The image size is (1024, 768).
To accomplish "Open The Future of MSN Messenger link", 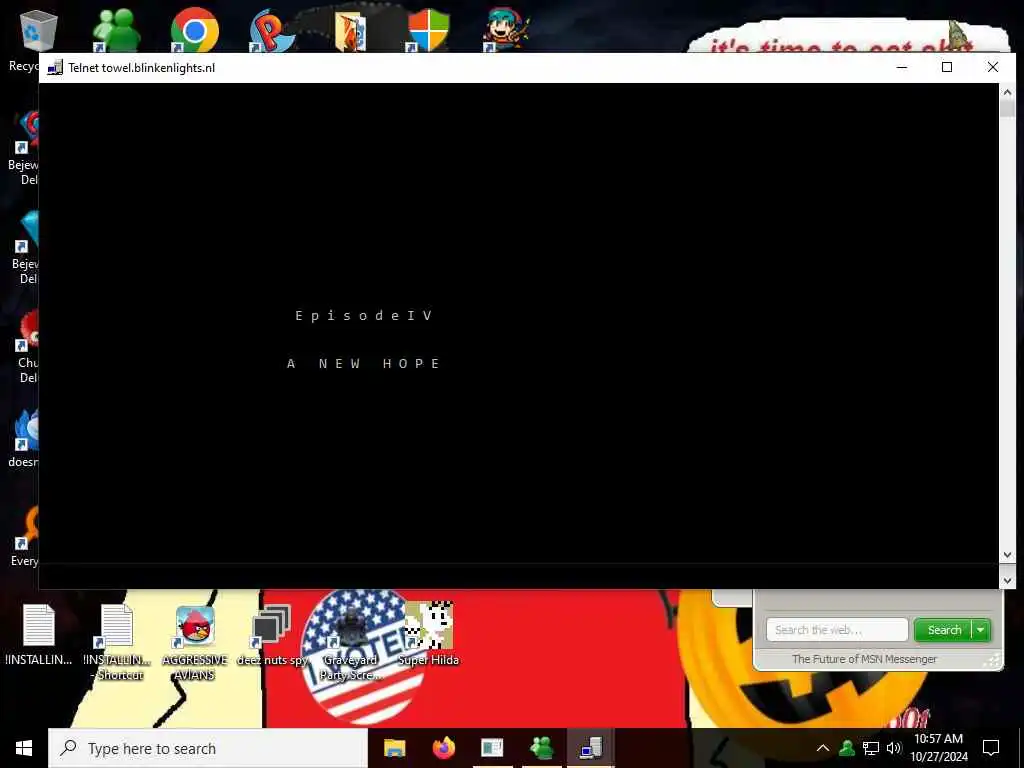I will click(864, 659).
